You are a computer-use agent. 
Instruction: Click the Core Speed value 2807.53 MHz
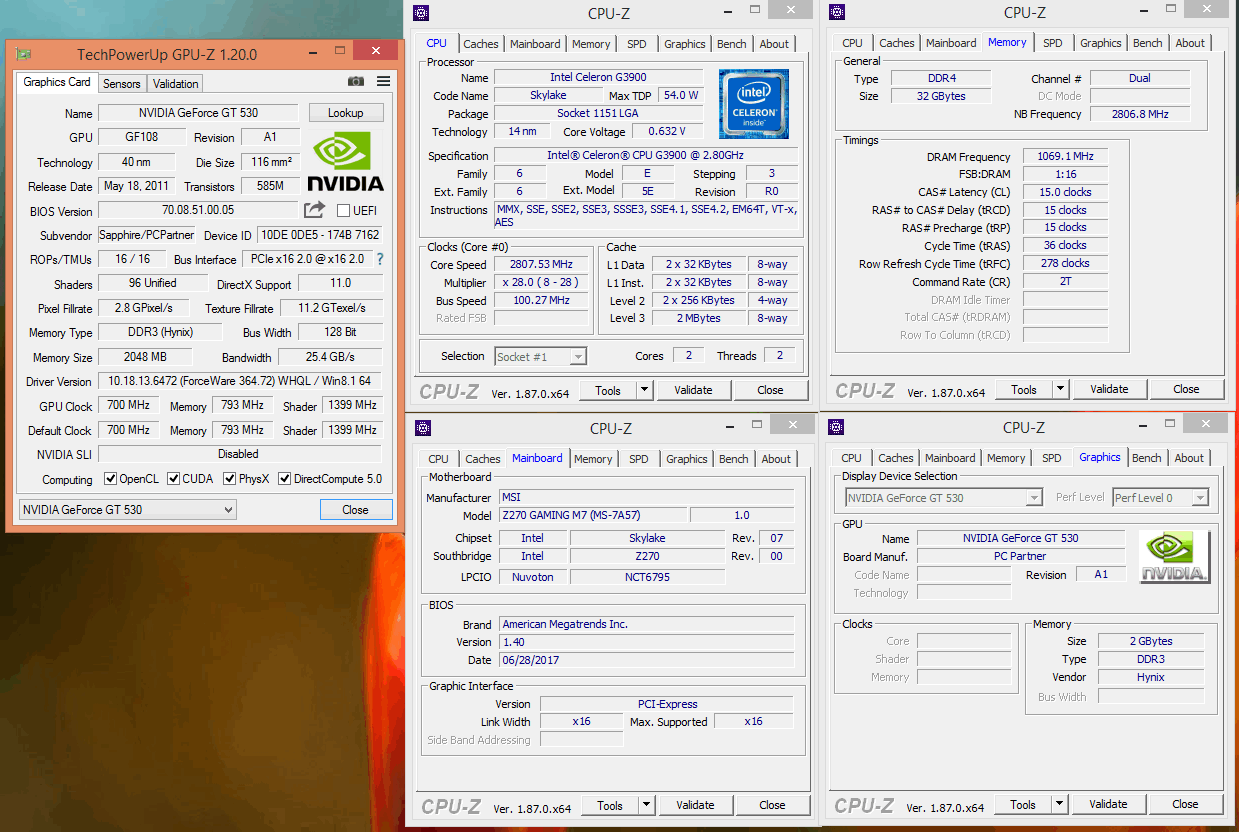point(543,265)
